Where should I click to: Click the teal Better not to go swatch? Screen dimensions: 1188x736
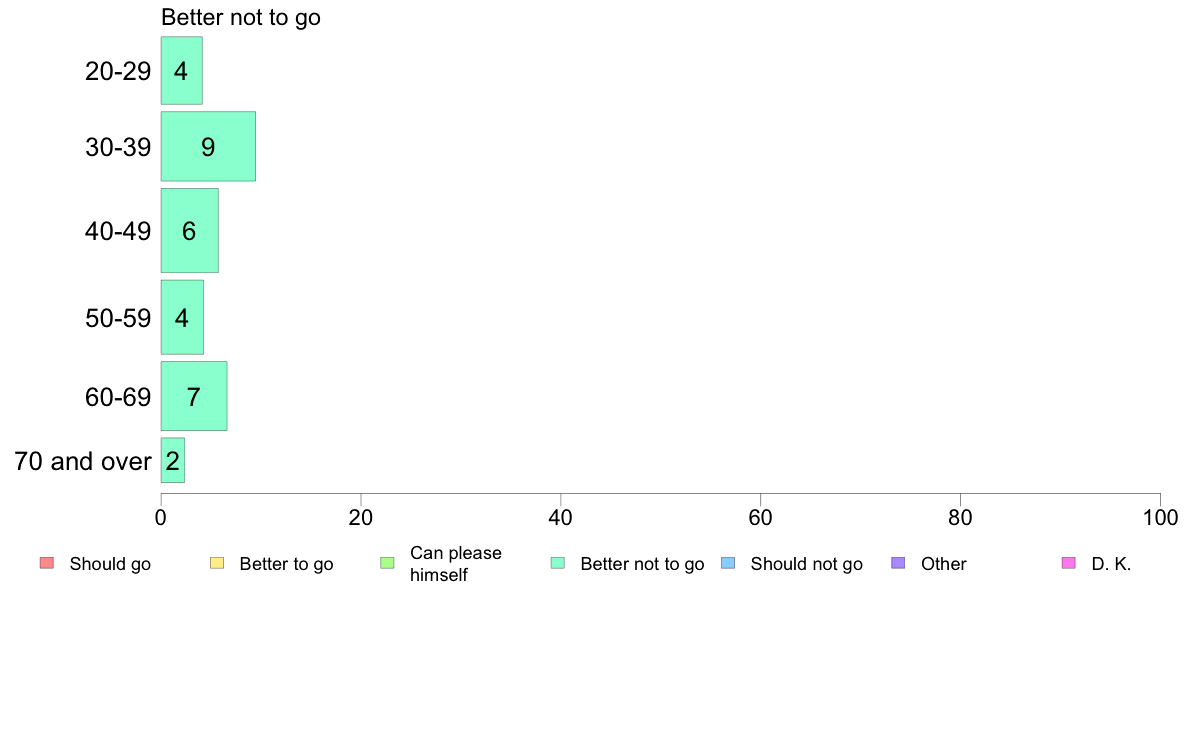point(558,563)
